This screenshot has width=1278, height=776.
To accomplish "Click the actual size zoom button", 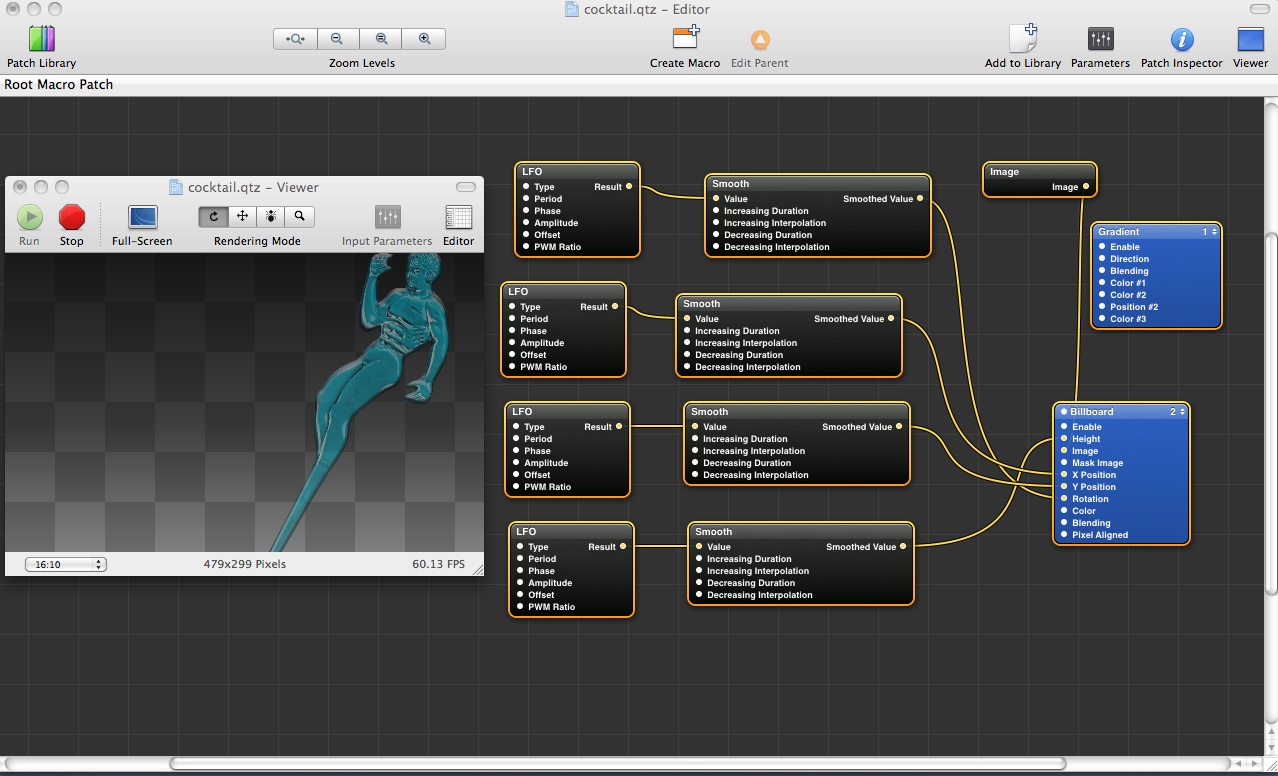I will pyautogui.click(x=381, y=39).
